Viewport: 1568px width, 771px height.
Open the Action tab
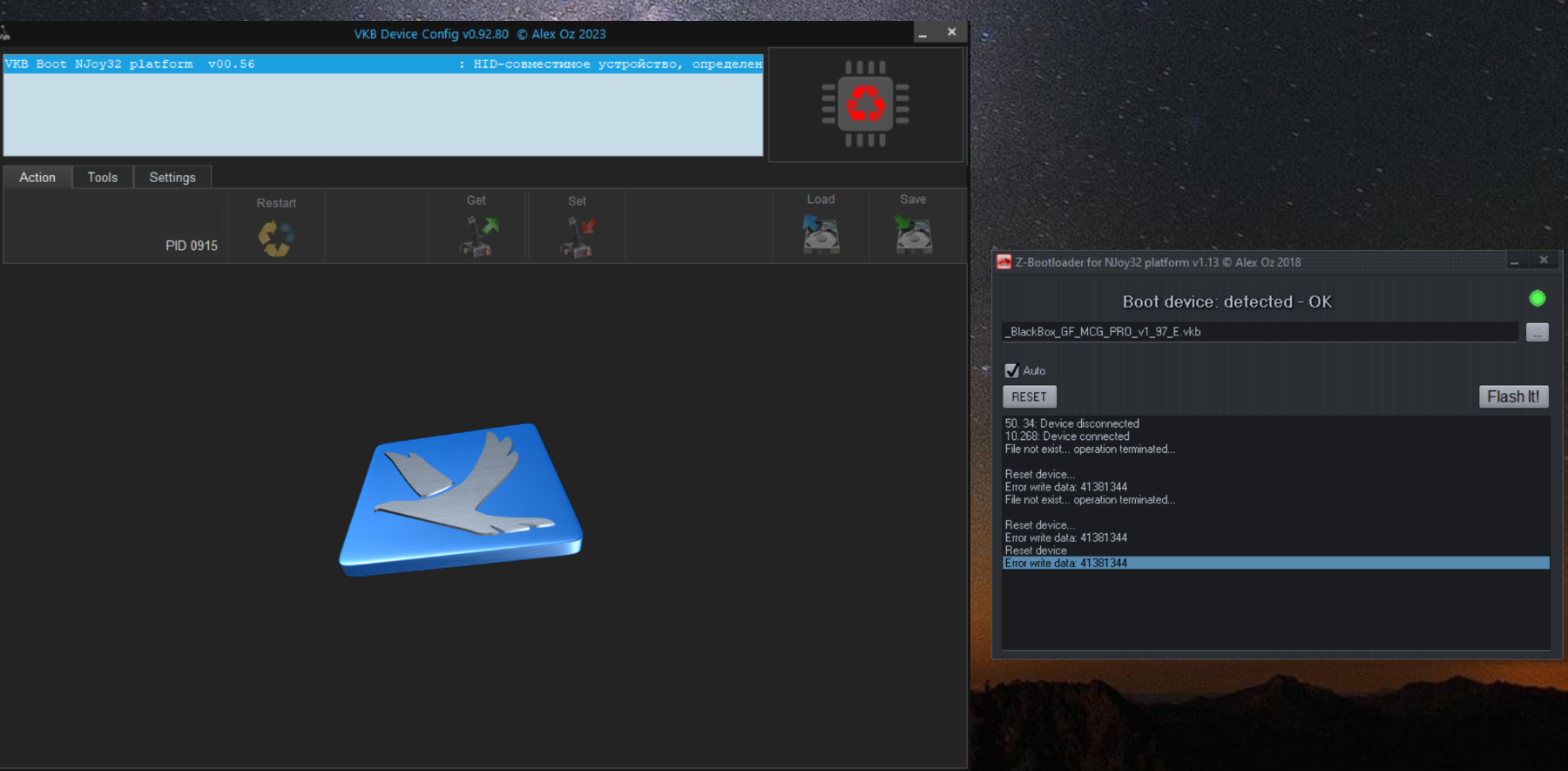37,177
